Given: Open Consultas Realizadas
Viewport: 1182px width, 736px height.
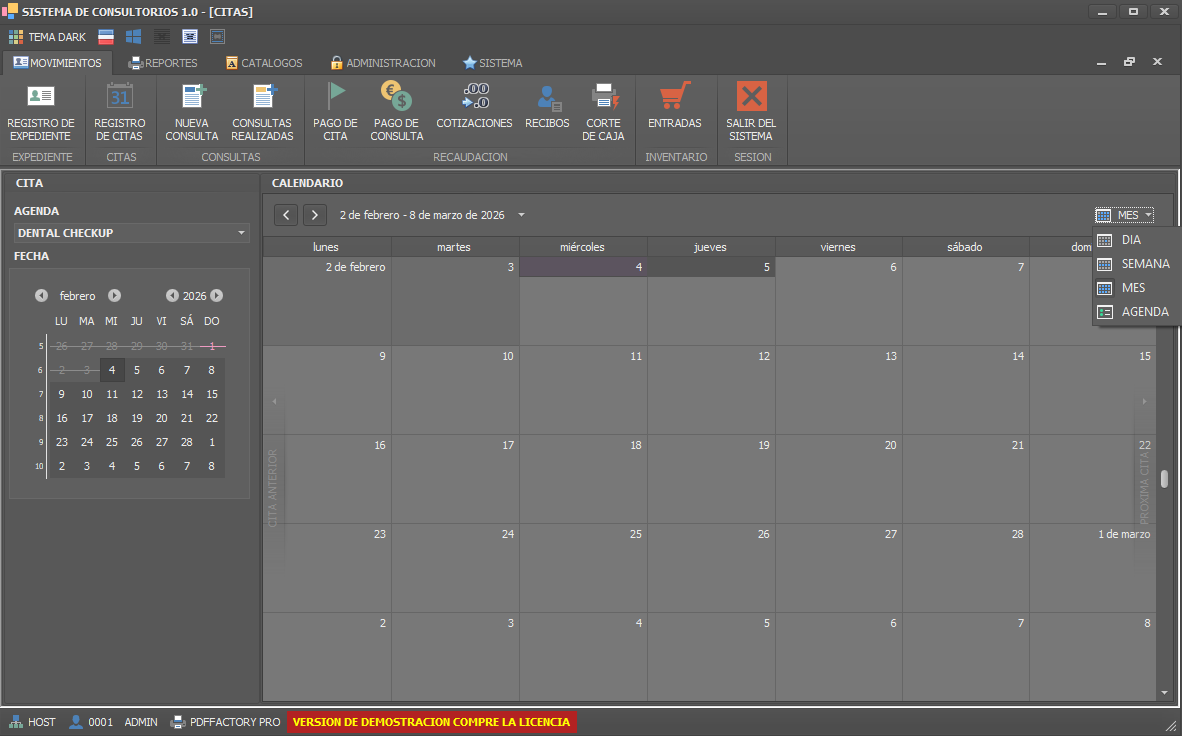Looking at the screenshot, I should pos(263,97).
